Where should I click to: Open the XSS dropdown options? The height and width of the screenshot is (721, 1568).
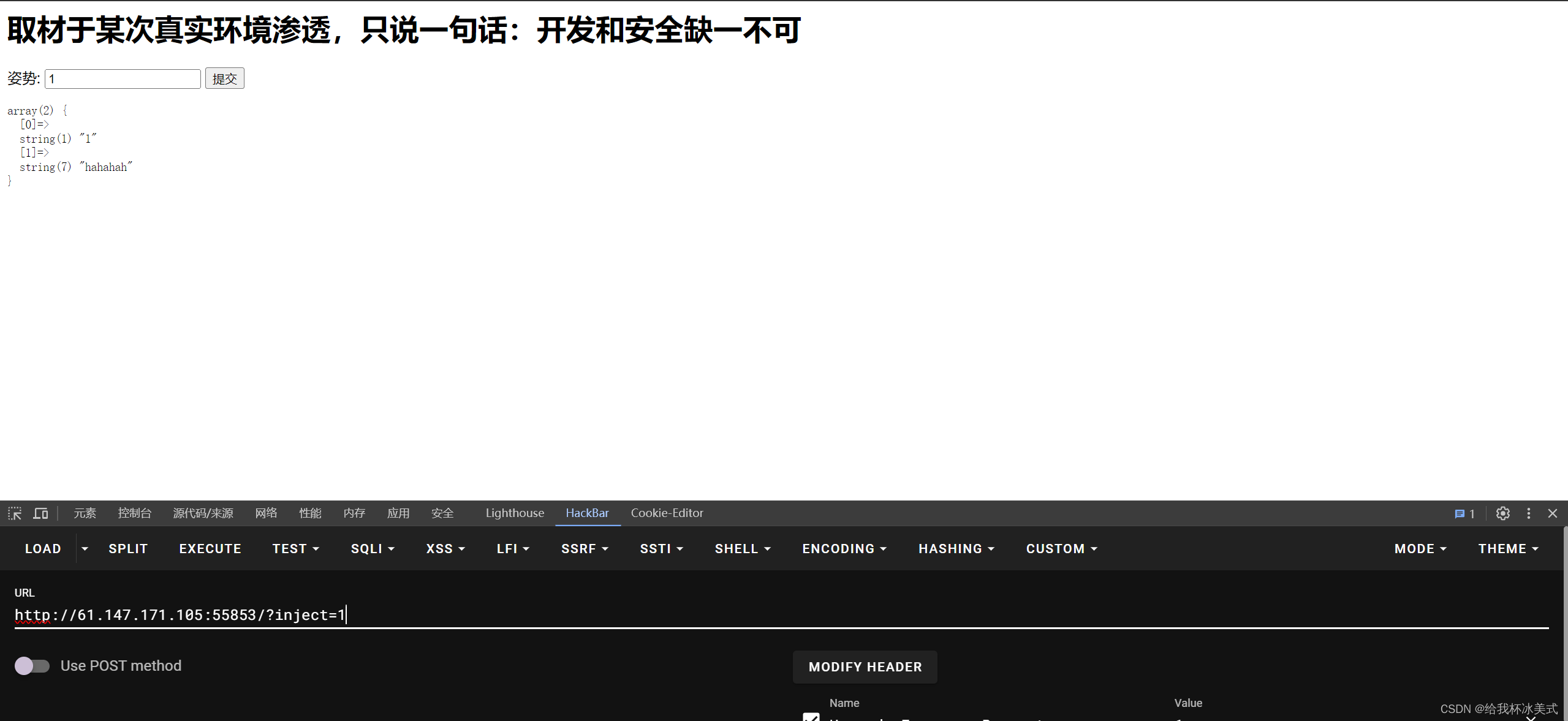point(444,548)
